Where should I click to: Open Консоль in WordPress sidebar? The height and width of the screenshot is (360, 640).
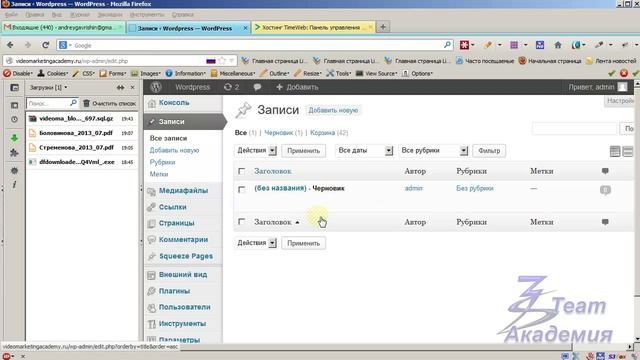(174, 103)
